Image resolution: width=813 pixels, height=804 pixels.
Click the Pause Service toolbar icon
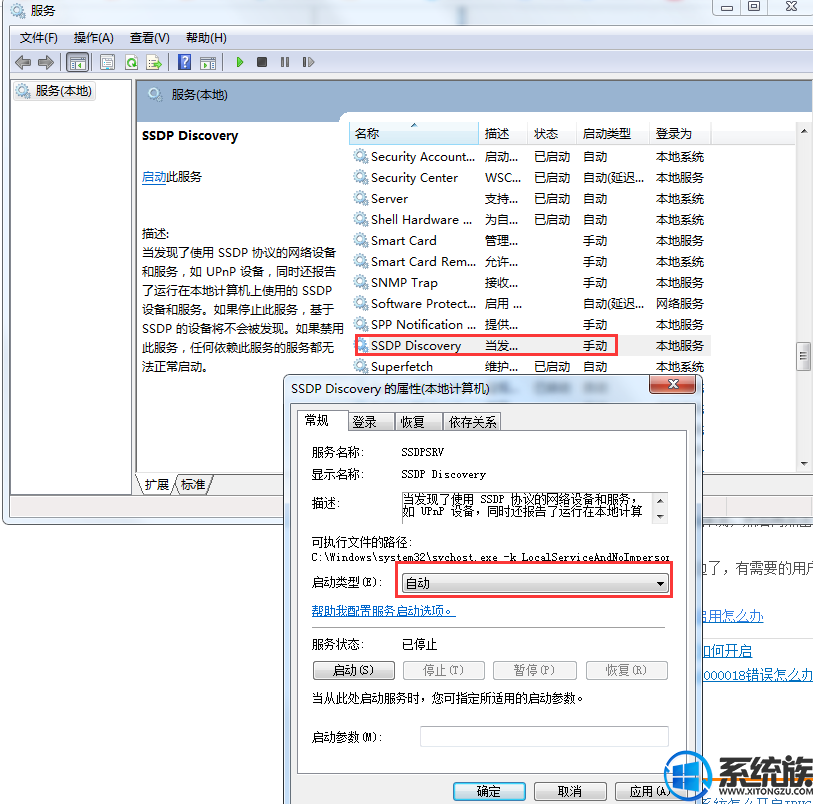285,62
